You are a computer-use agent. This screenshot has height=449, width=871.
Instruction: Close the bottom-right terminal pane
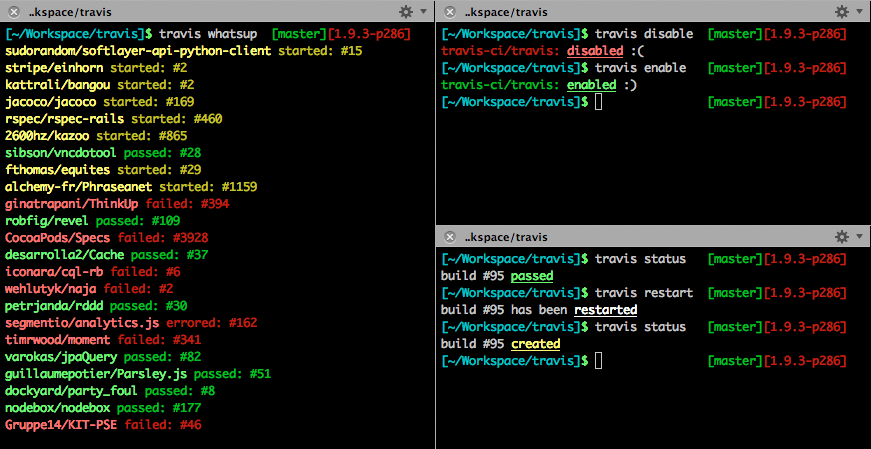(x=450, y=237)
